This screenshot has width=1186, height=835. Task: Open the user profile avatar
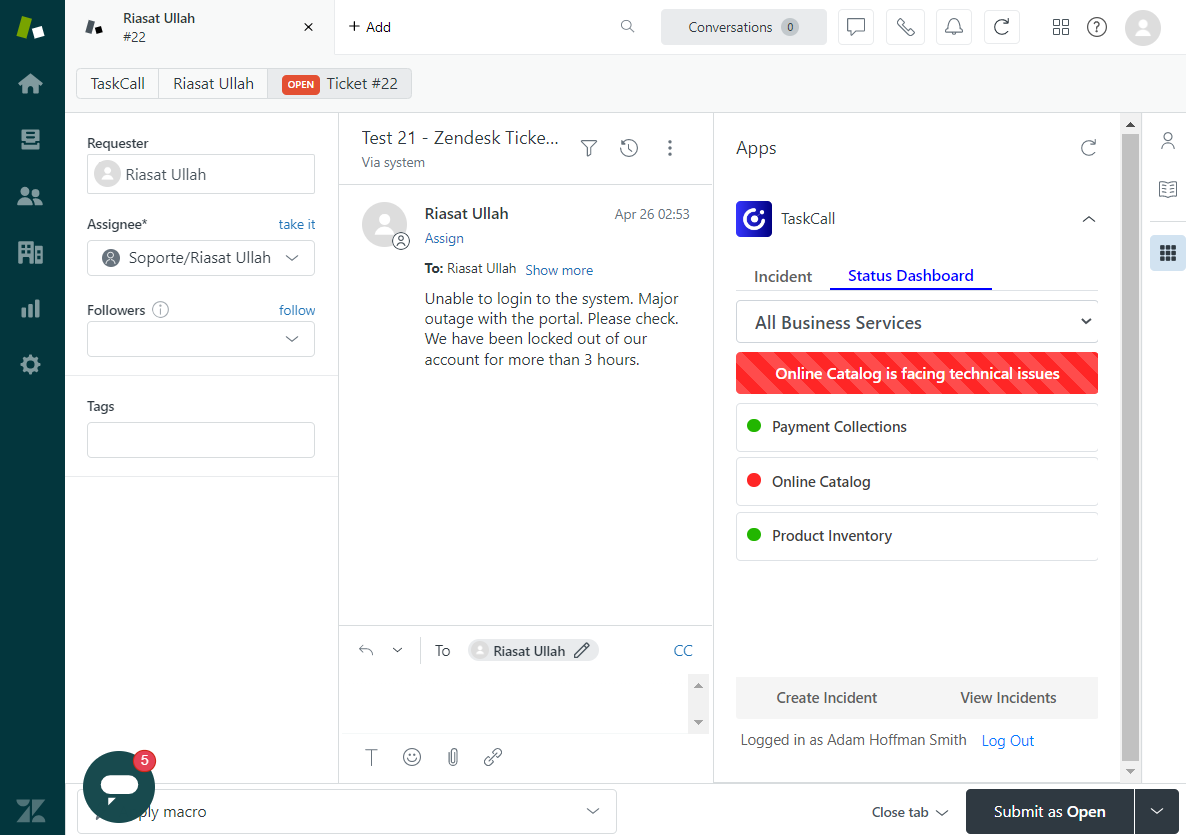pyautogui.click(x=1143, y=28)
